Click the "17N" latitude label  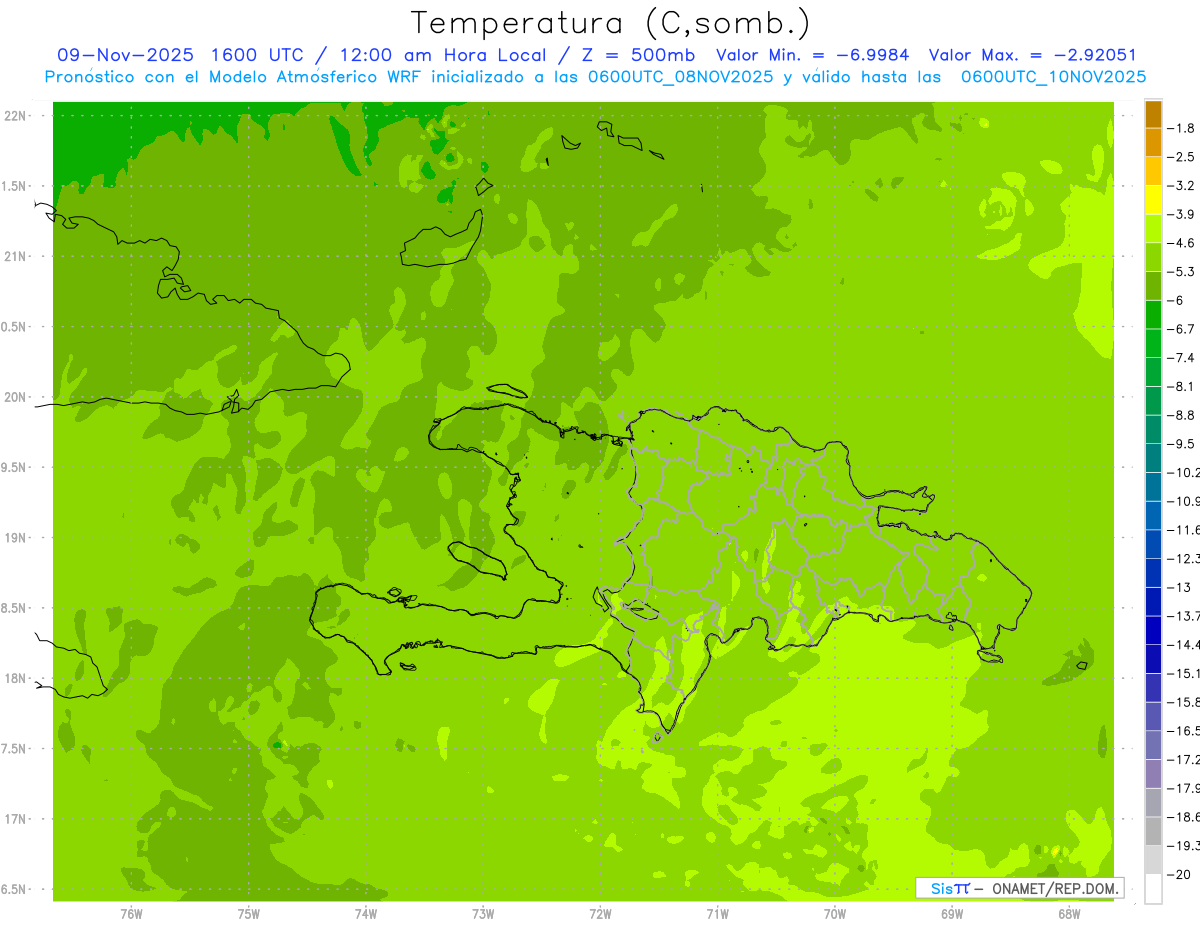[x=14, y=819]
